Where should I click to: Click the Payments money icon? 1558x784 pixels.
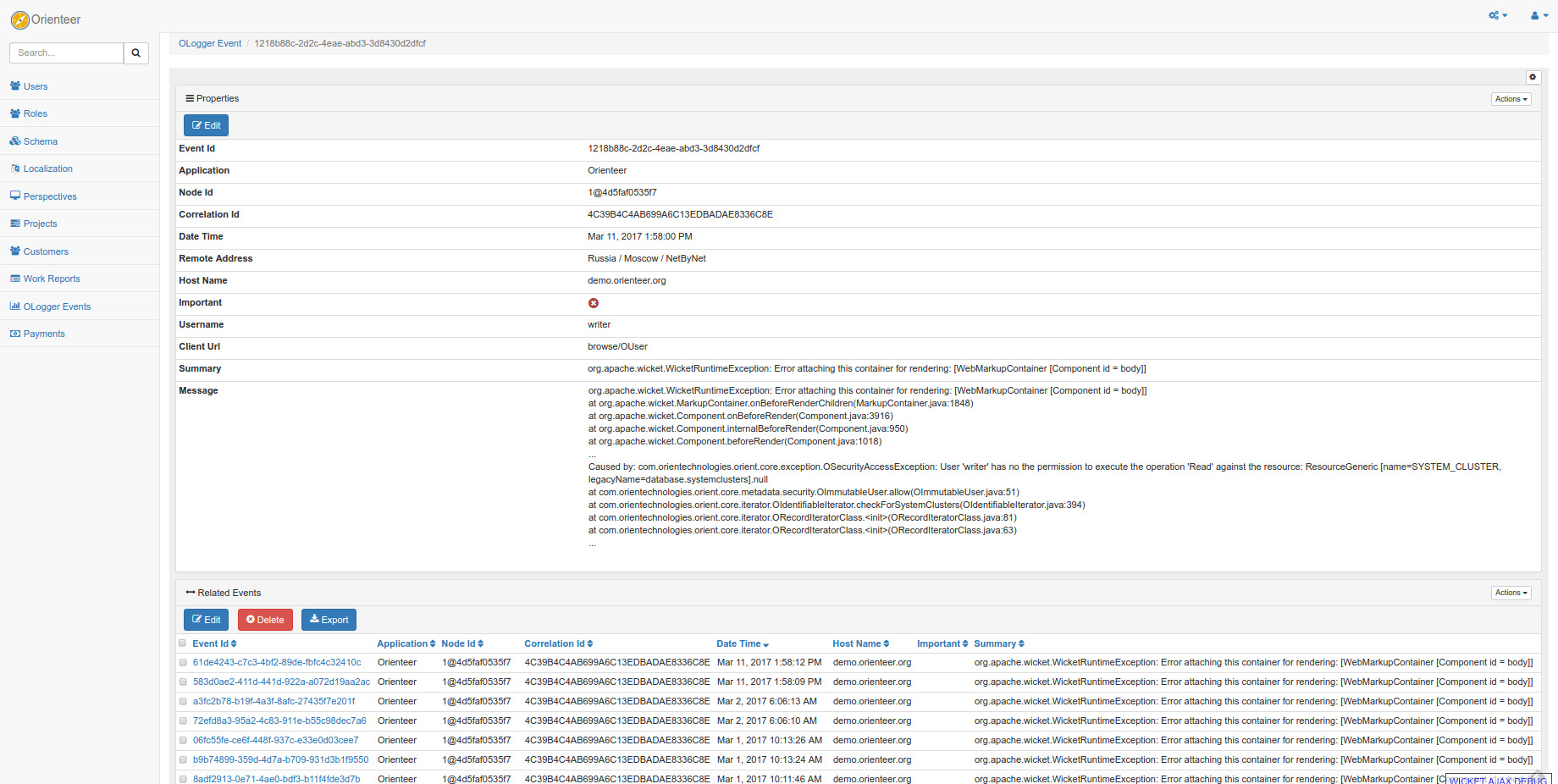tap(15, 334)
